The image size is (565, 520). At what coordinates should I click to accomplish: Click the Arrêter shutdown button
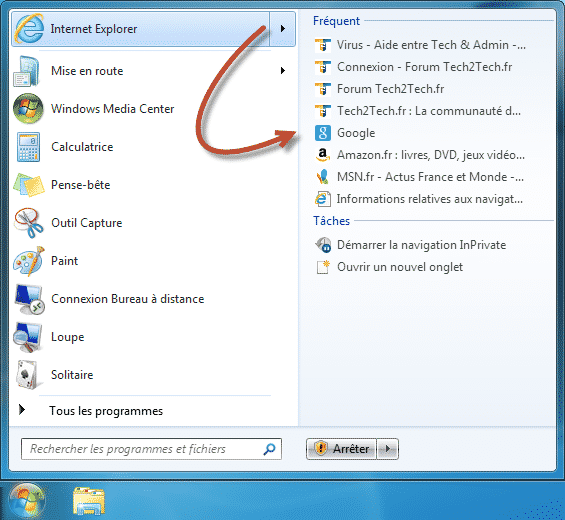(341, 449)
